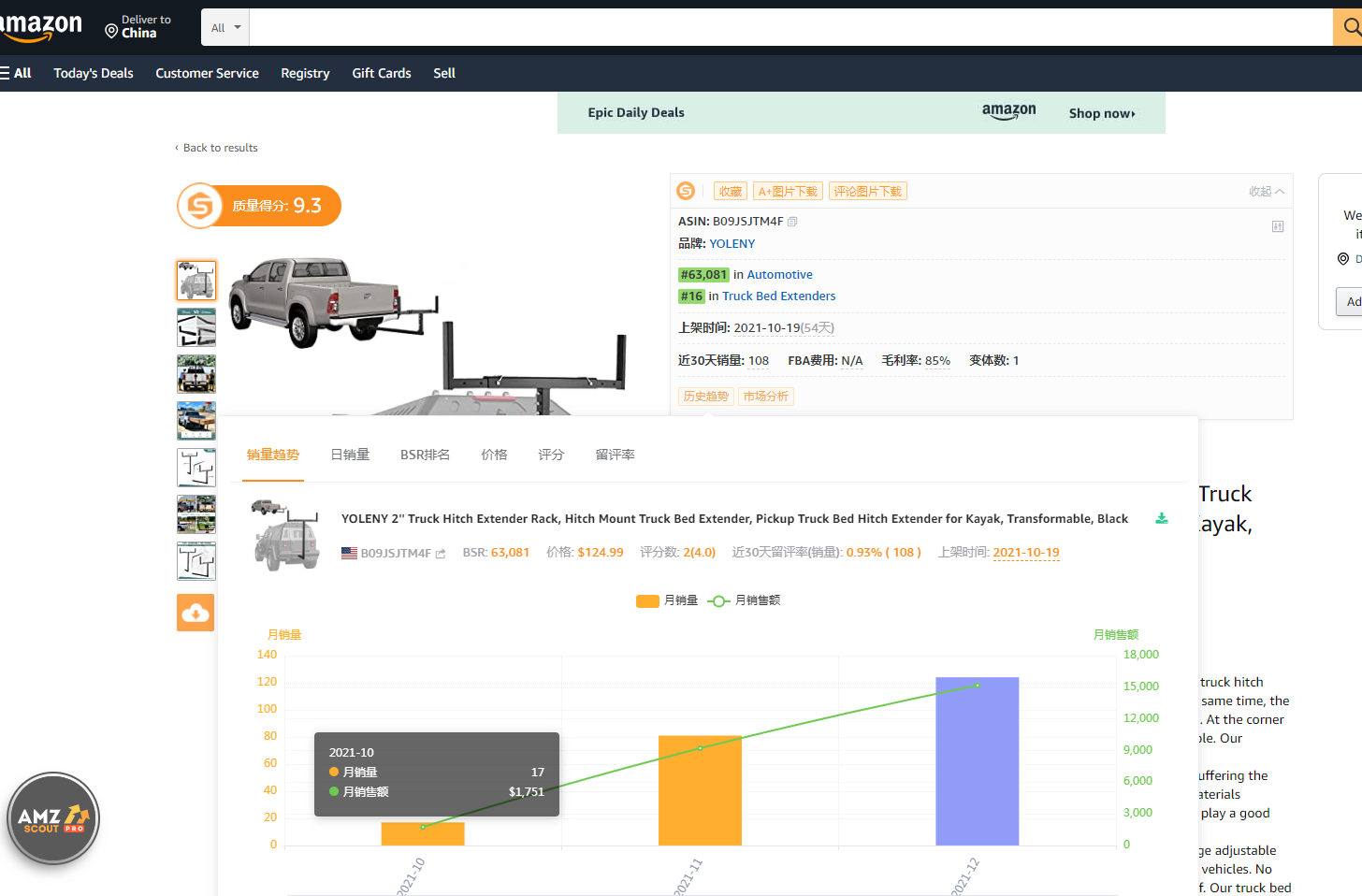Click Shop now in Epic Daily Deals banner

tap(1102, 113)
